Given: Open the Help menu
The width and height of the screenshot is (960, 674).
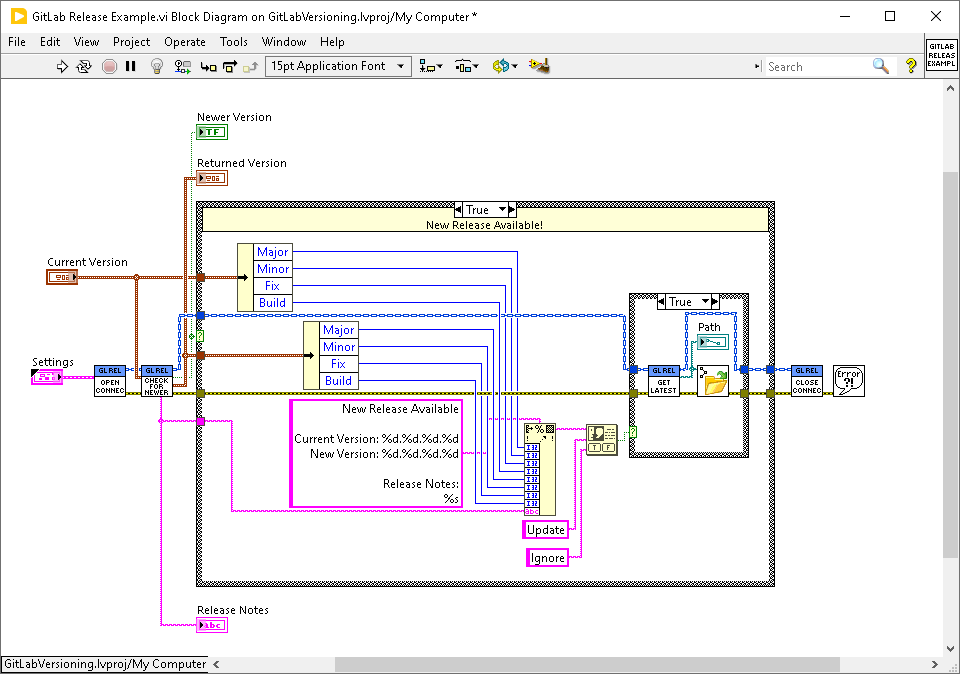Looking at the screenshot, I should [332, 42].
